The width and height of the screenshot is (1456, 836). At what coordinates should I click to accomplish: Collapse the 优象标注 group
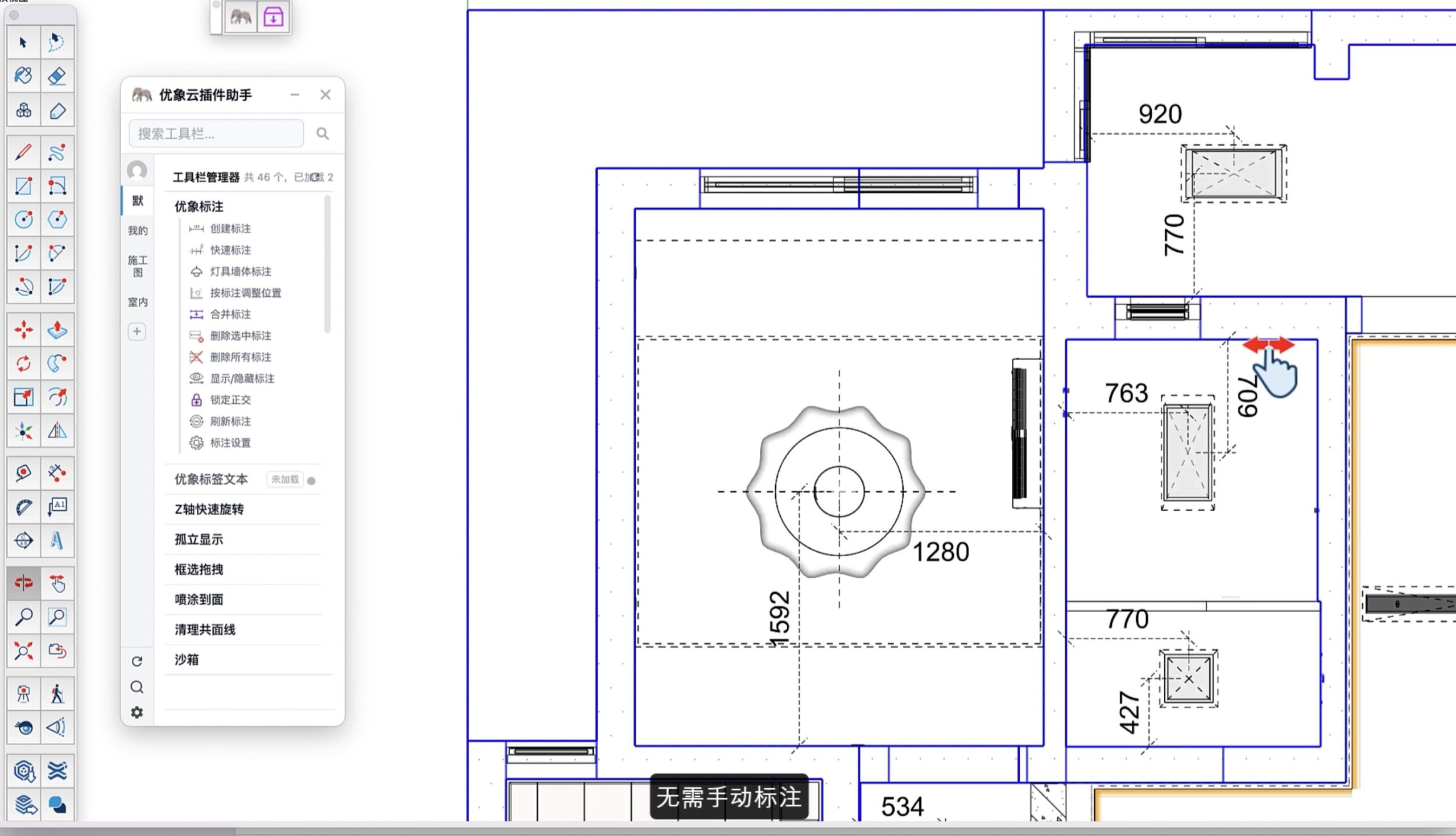[x=198, y=206]
